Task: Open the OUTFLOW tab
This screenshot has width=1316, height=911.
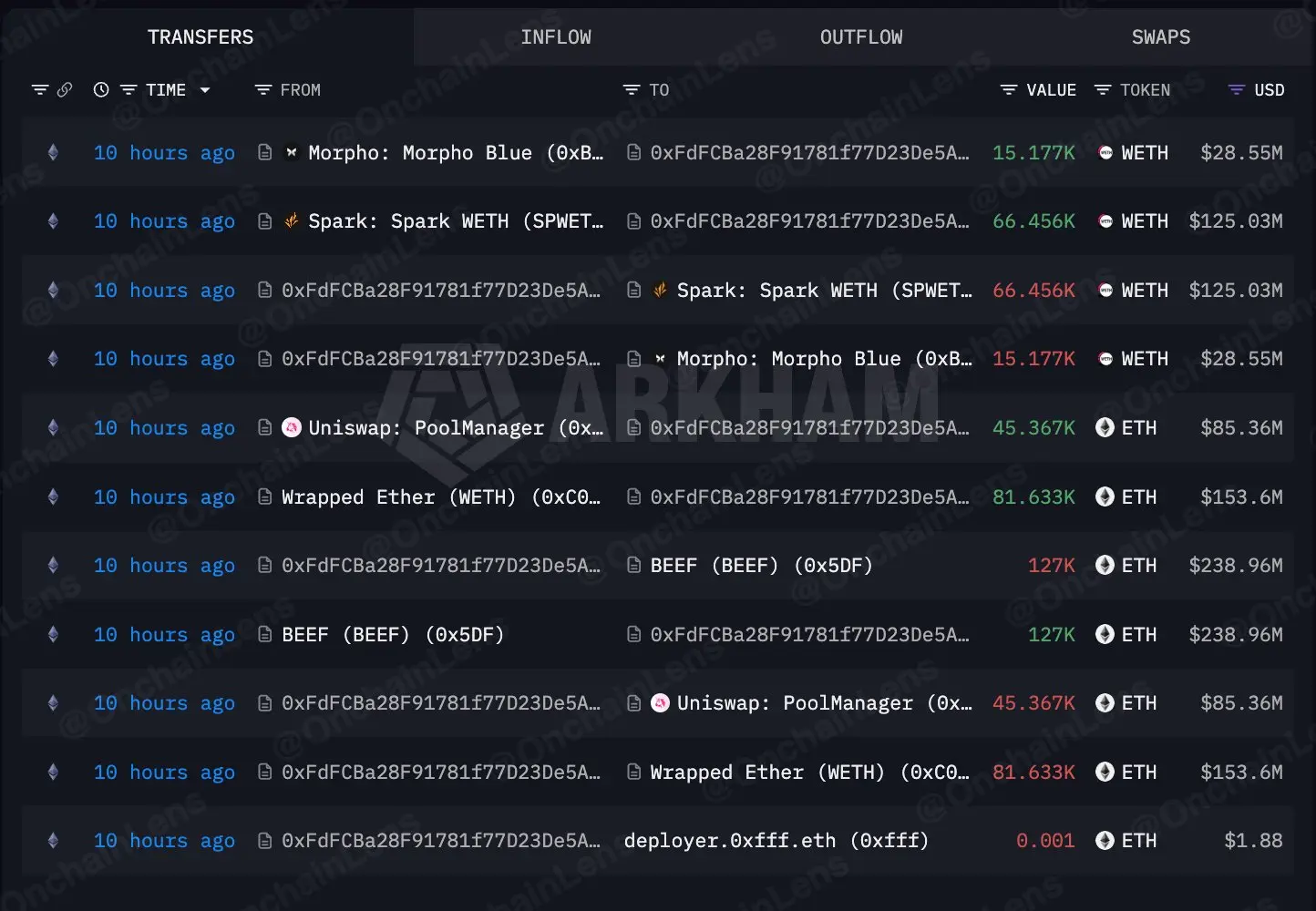Action: (861, 37)
